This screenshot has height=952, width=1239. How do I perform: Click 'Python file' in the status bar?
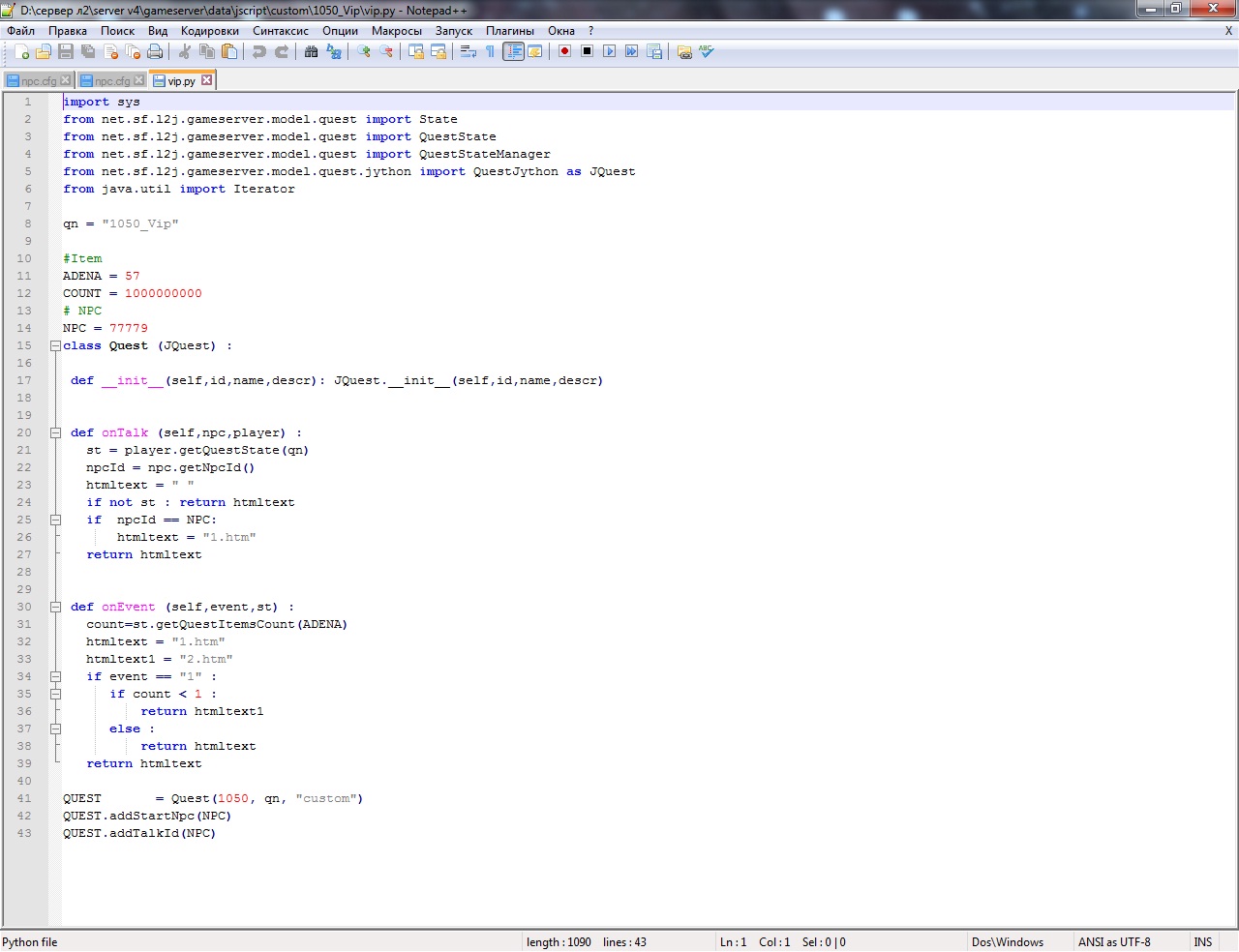coord(30,942)
